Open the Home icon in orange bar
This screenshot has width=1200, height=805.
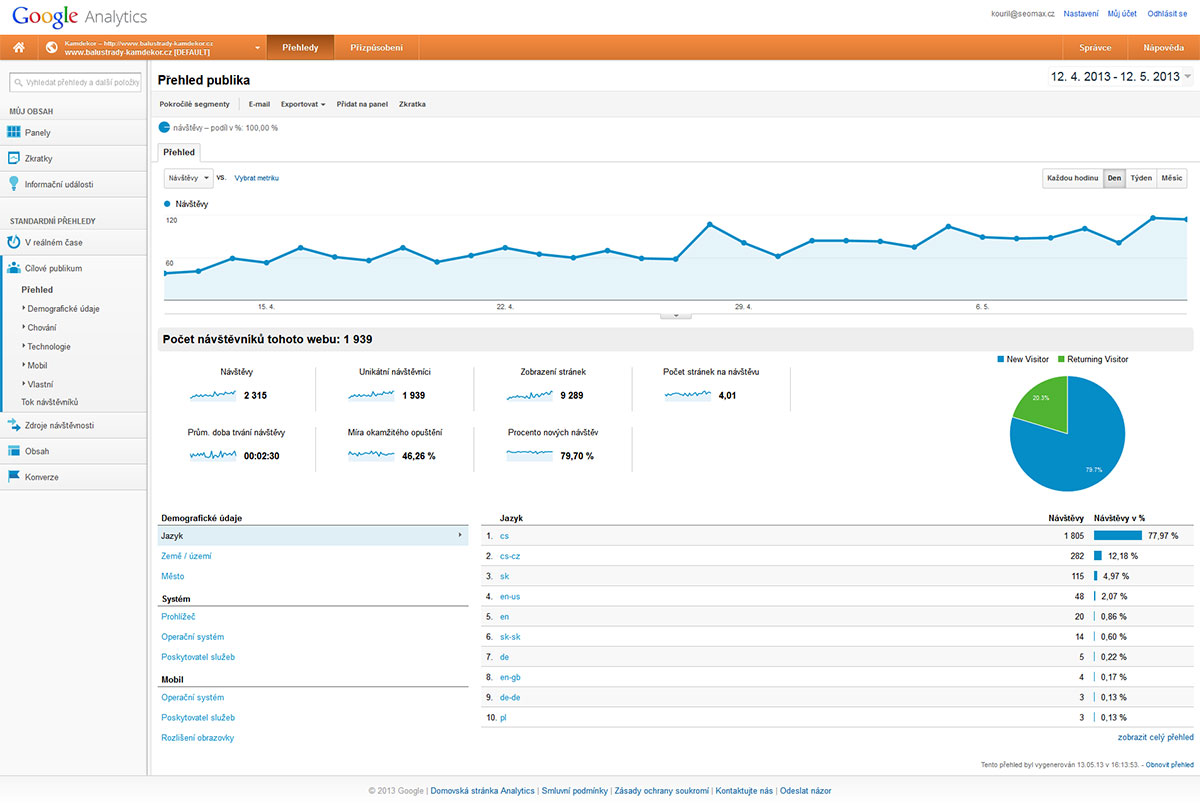[18, 48]
